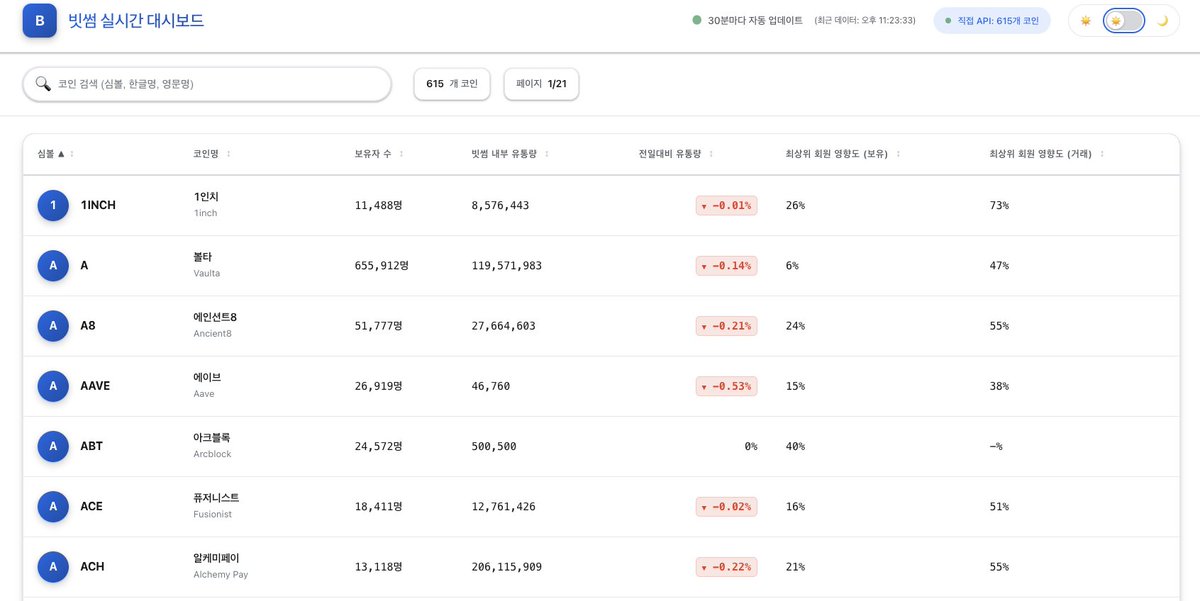Viewport: 1200px width, 601px height.
Task: Click the sun icon for light theme
Action: coord(1085,20)
